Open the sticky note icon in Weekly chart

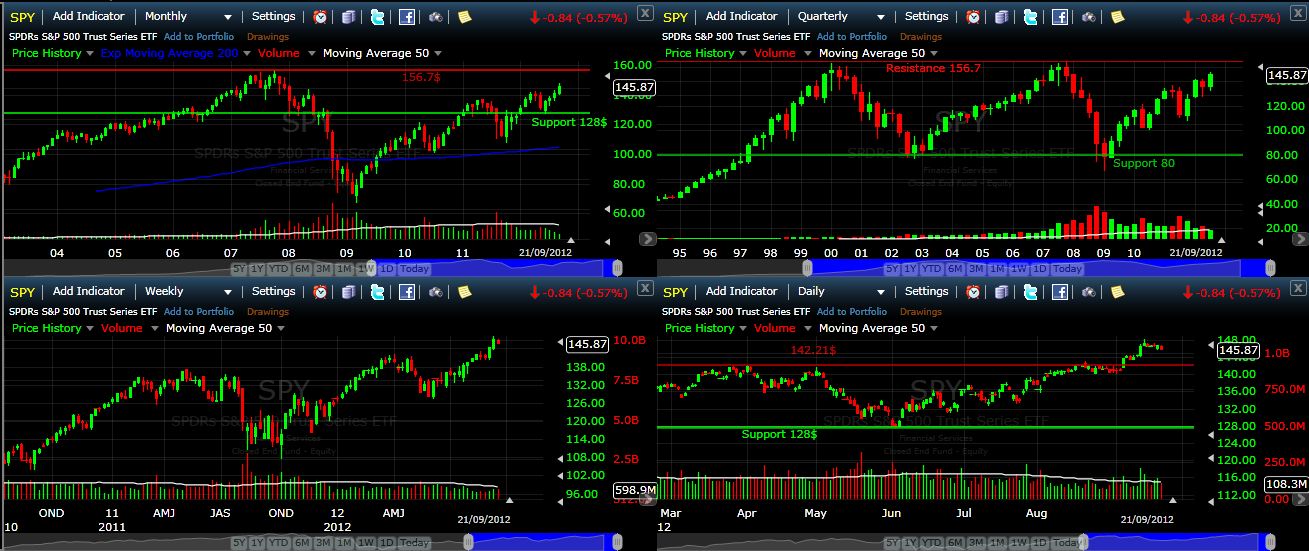465,292
